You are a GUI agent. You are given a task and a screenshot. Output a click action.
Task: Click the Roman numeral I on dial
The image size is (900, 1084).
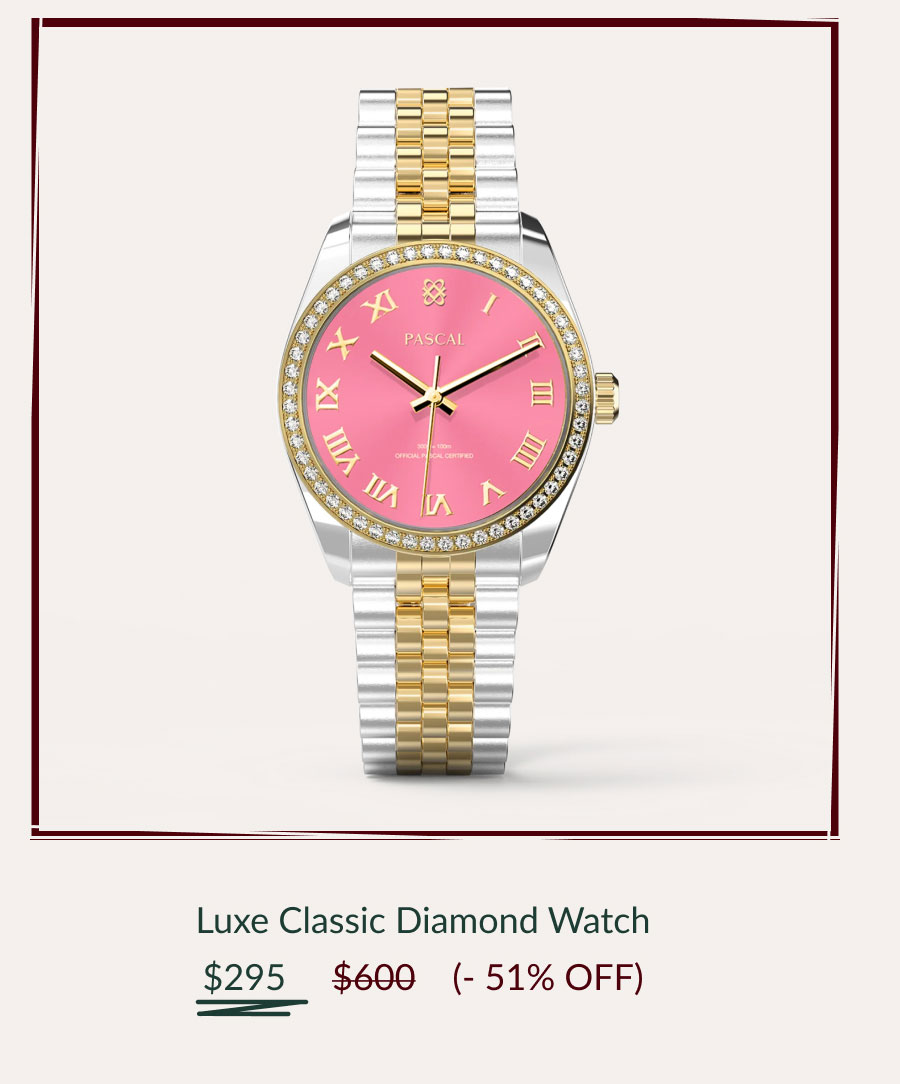point(489,304)
